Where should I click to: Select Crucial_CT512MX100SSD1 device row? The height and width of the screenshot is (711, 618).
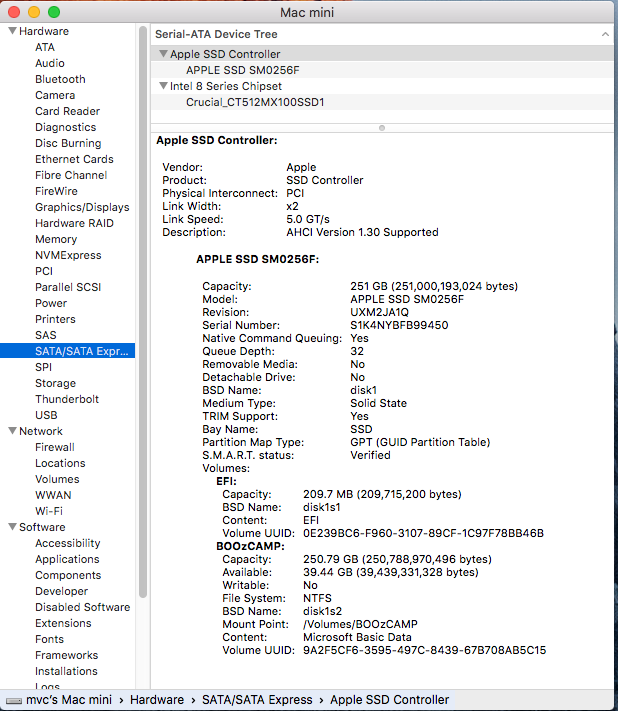(382, 102)
